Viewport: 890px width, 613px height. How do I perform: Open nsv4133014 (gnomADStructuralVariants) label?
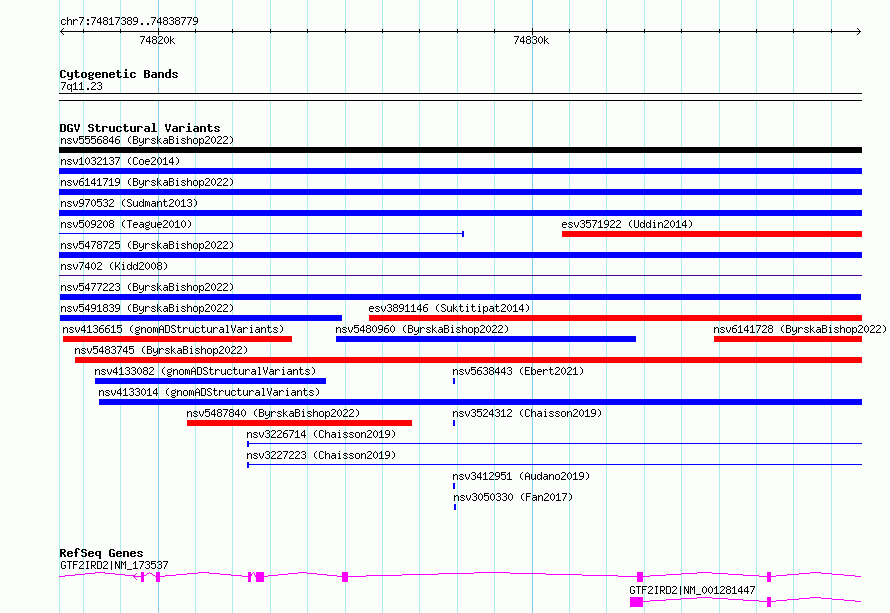click(209, 392)
